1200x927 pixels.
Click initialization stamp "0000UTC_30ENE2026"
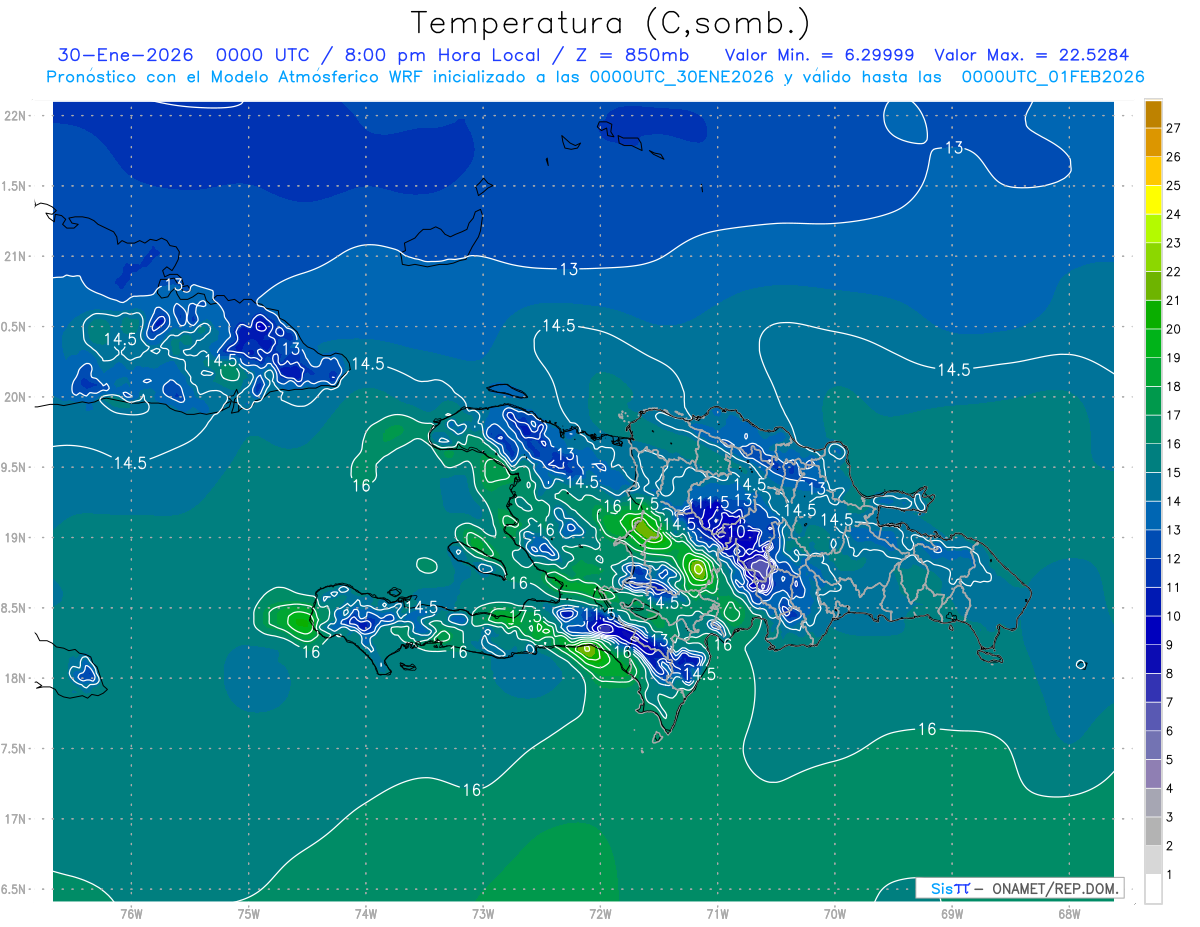coord(682,77)
